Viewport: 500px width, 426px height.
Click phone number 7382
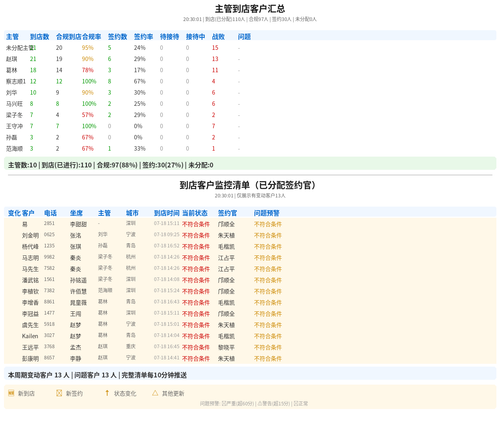(49, 290)
